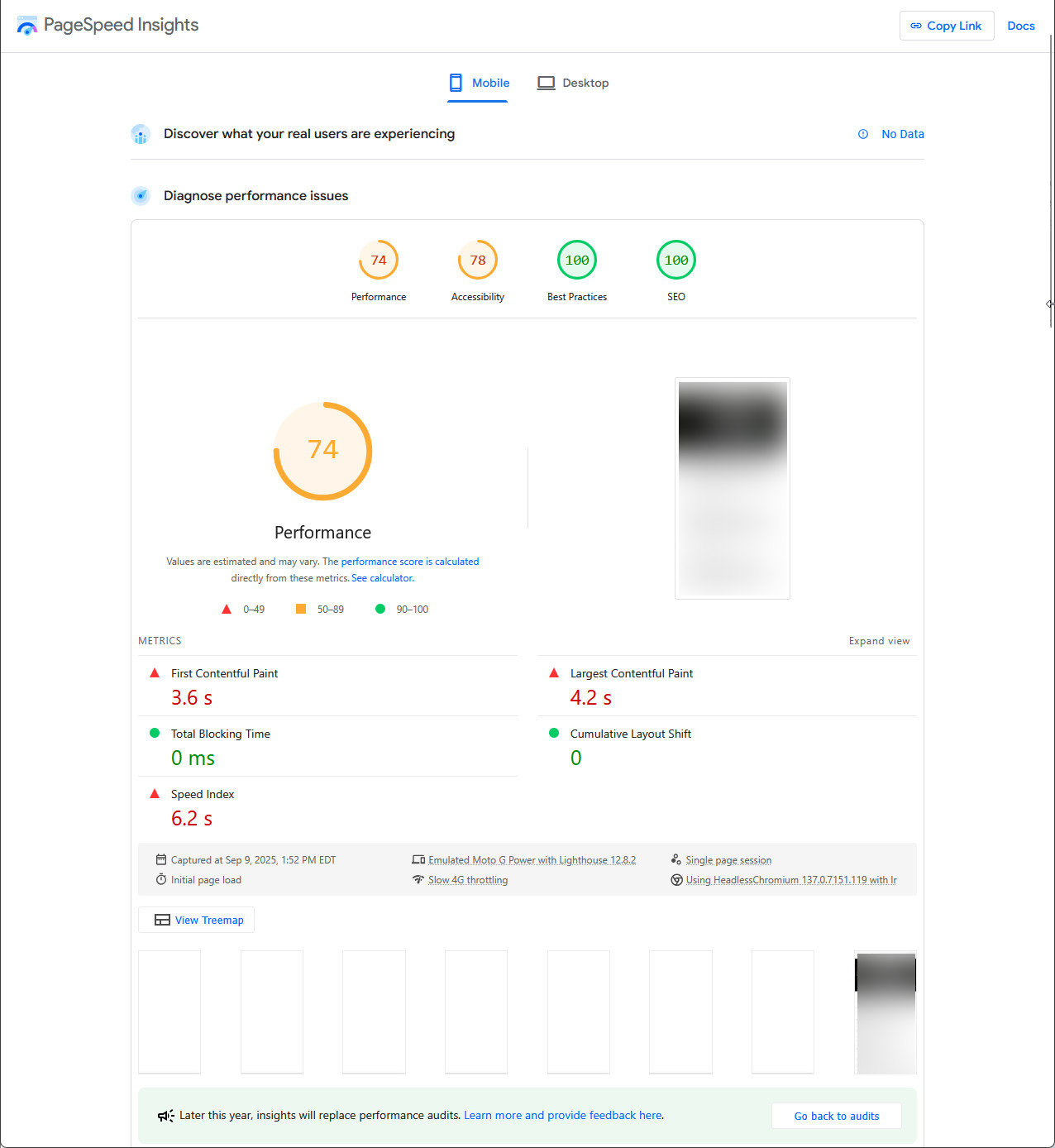Open 'Learn more and provide feedback here' link
The width and height of the screenshot is (1055, 1148).
pos(563,1116)
